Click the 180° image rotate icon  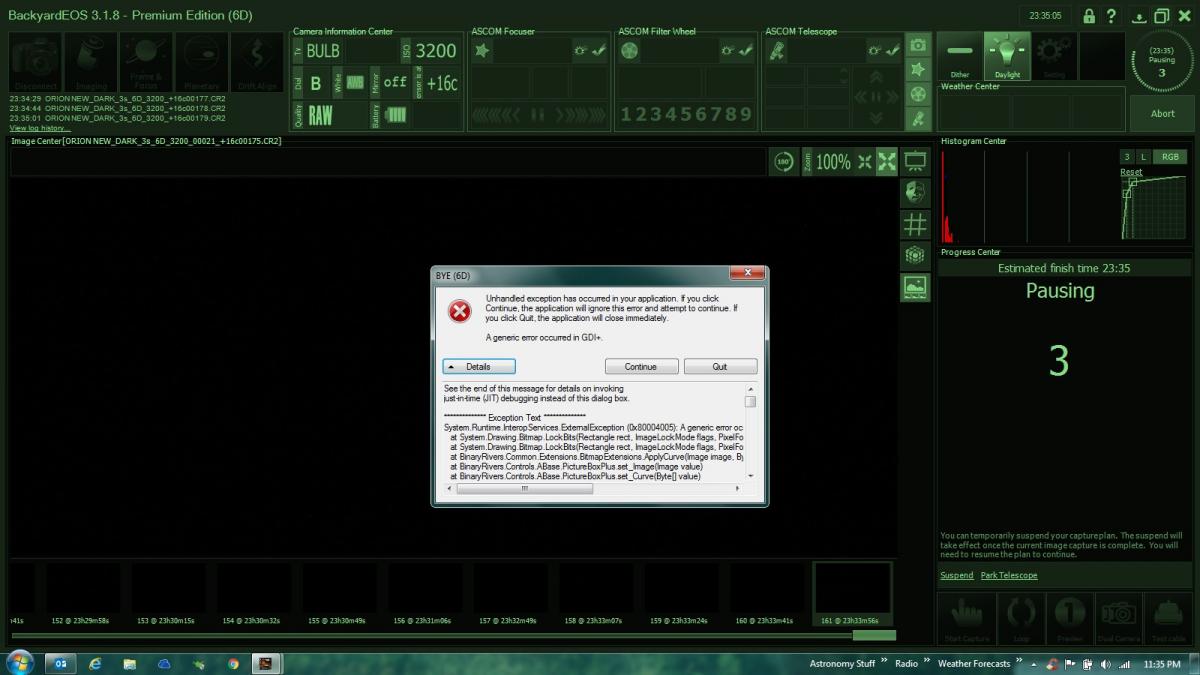click(x=785, y=162)
